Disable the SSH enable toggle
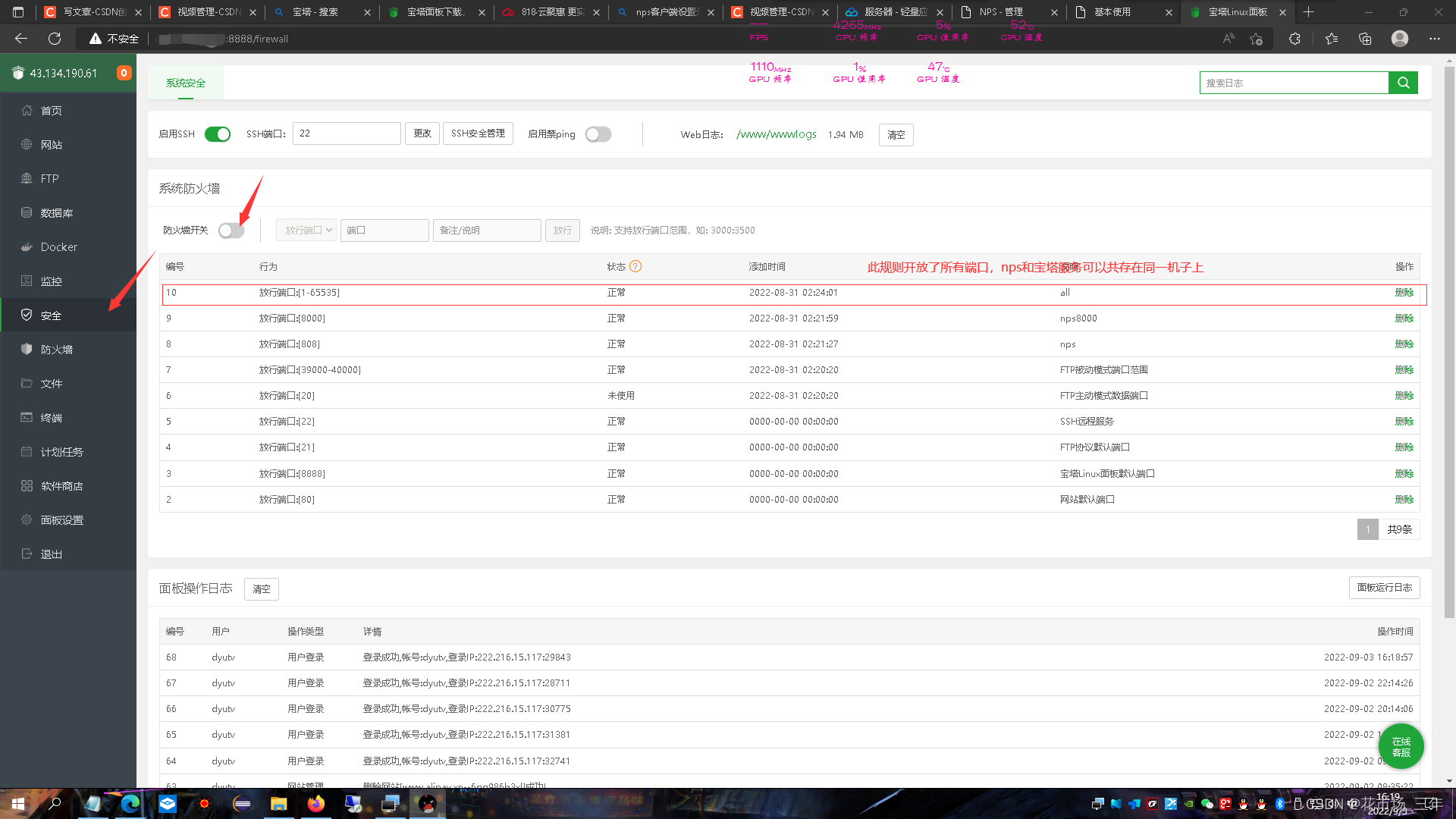Image resolution: width=1456 pixels, height=819 pixels. tap(218, 134)
